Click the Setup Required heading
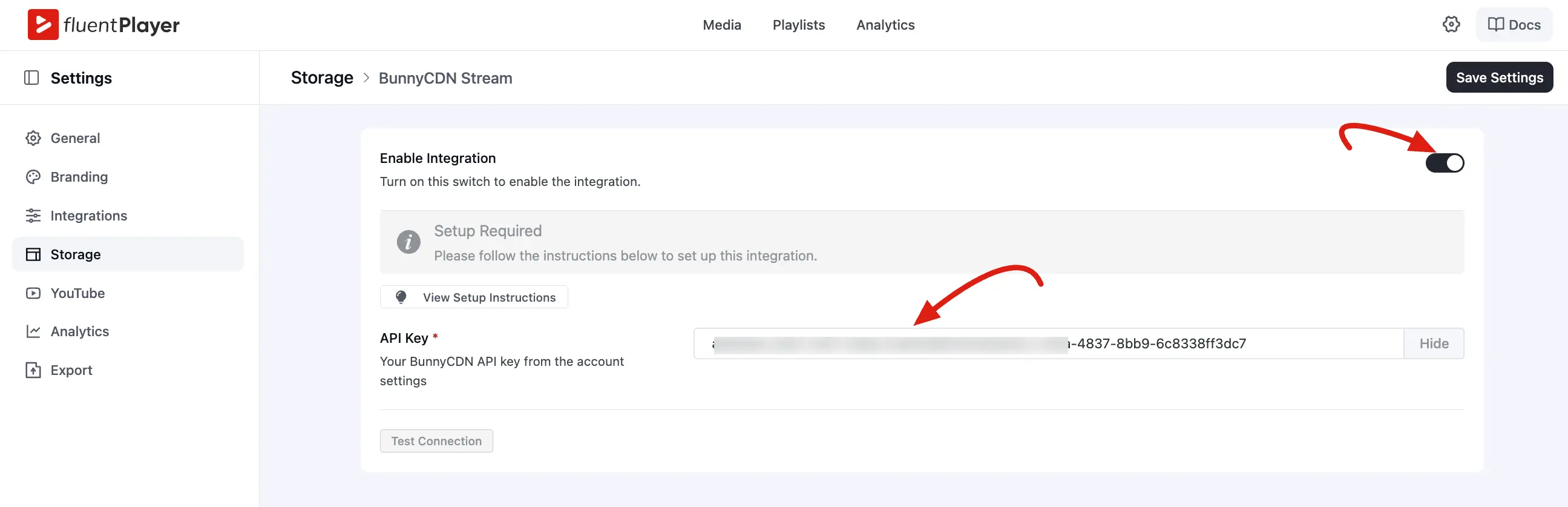The image size is (1568, 507). click(x=488, y=230)
